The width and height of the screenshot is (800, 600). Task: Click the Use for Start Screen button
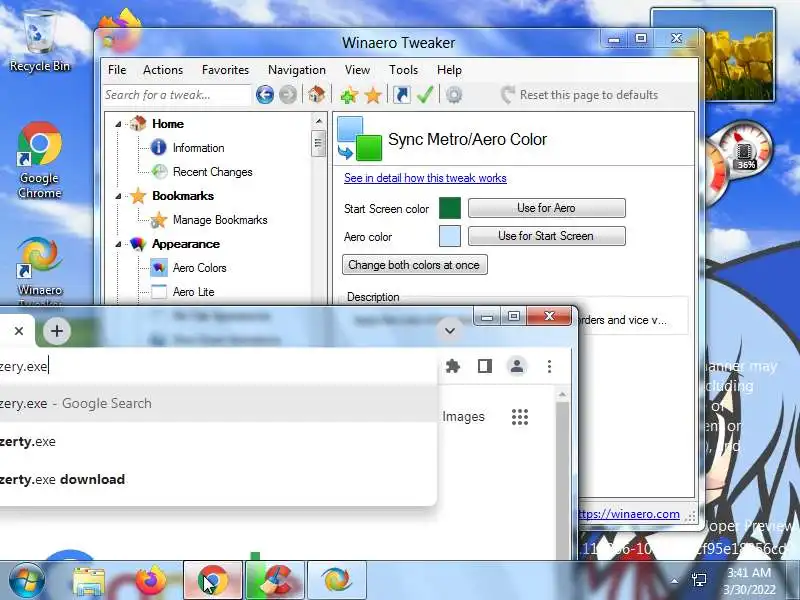[x=546, y=236]
